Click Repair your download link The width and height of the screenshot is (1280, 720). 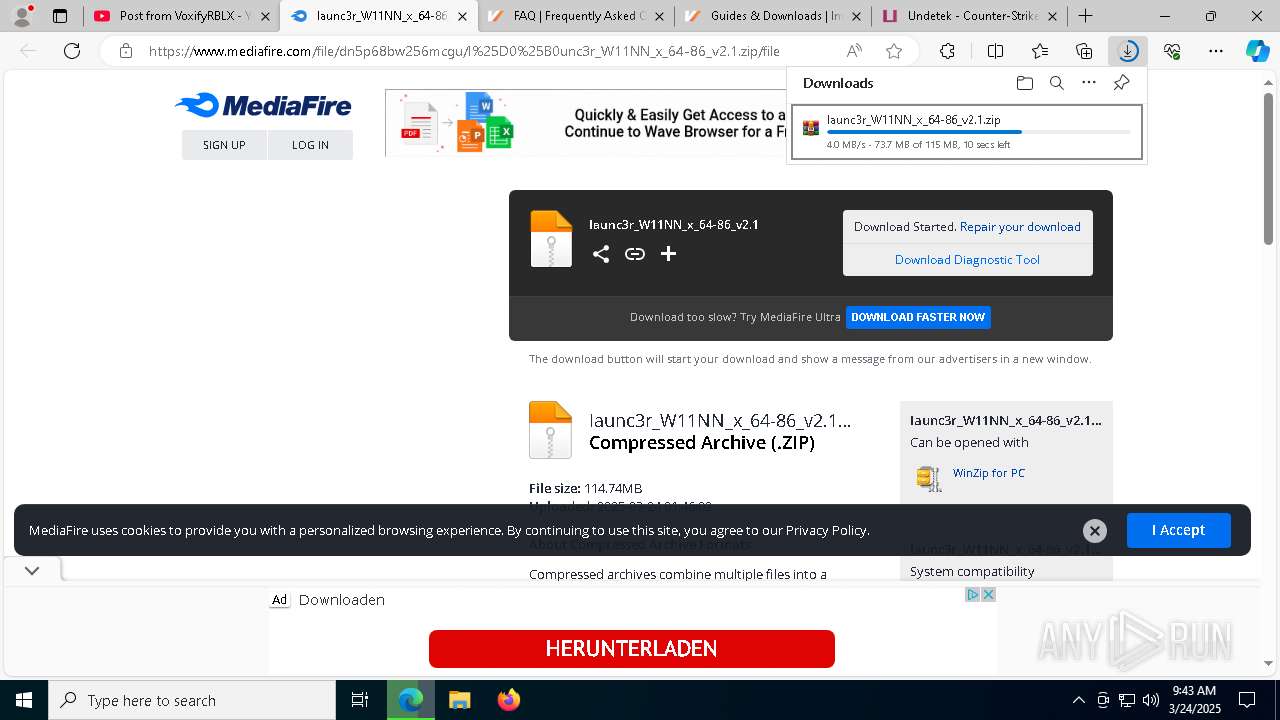[x=1020, y=227]
